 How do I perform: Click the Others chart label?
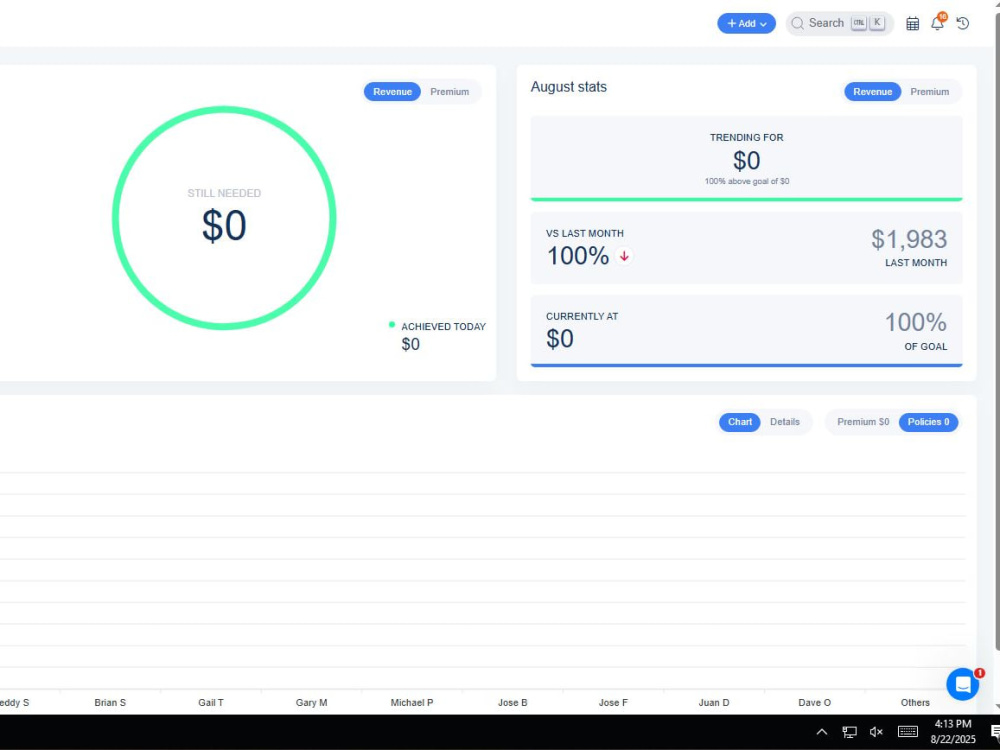915,703
